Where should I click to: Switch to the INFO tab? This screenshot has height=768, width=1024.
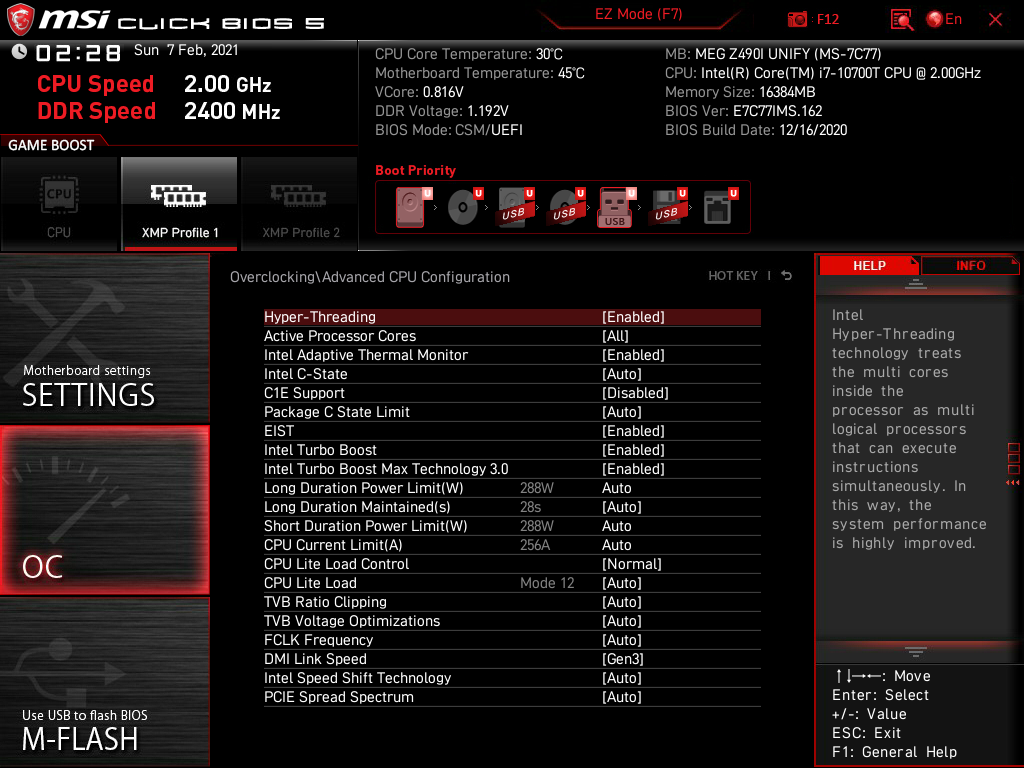point(970,265)
